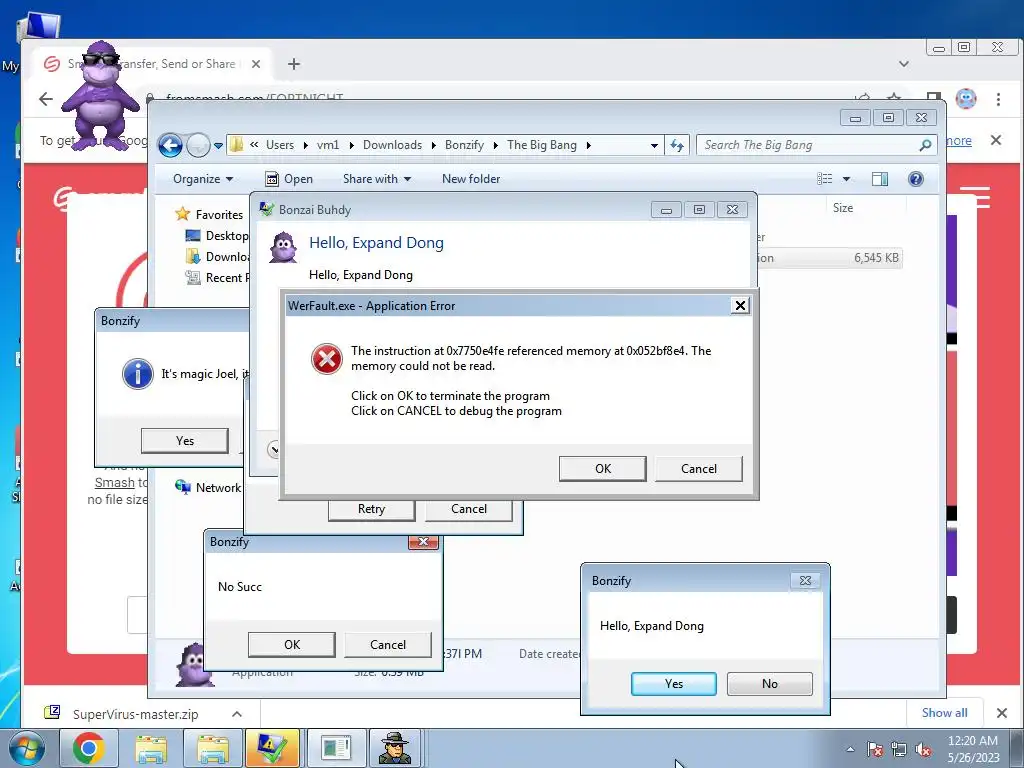Viewport: 1024px width, 768px height.
Task: Click the Size column header
Action: (x=842, y=208)
